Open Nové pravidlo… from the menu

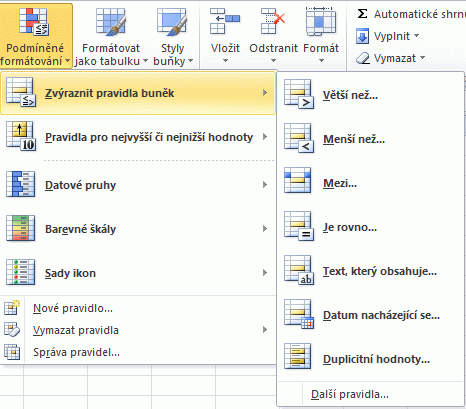(x=138, y=308)
